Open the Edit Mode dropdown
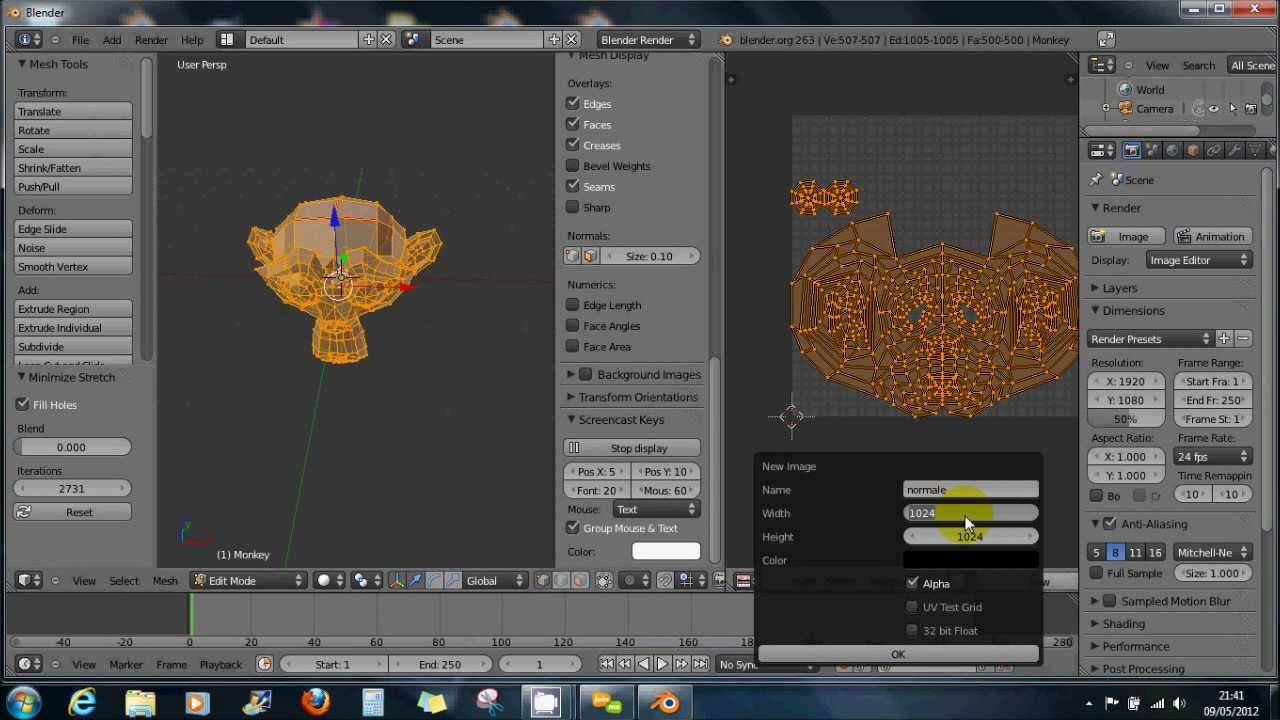The image size is (1280, 720). [x=248, y=580]
